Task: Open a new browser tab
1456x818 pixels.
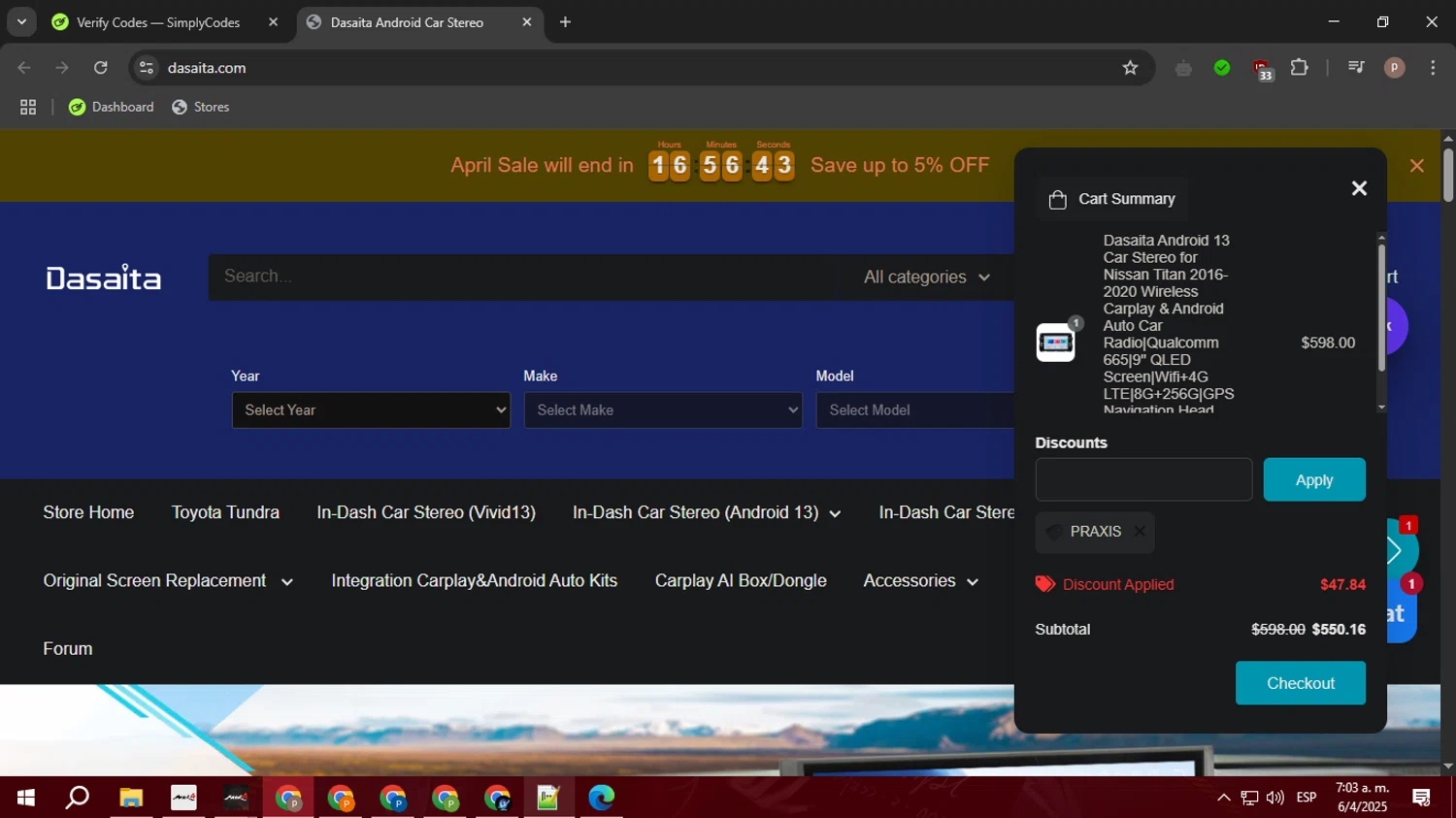Action: coord(565,22)
